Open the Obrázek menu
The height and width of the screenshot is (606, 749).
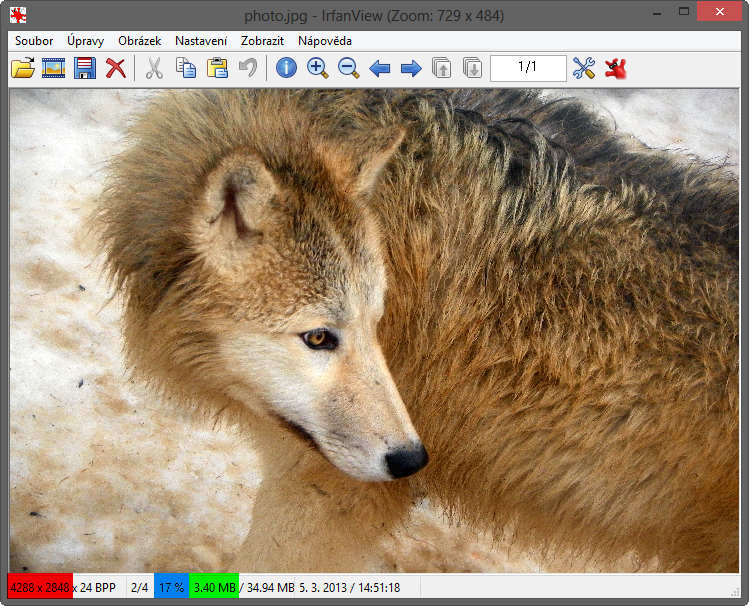tap(139, 41)
